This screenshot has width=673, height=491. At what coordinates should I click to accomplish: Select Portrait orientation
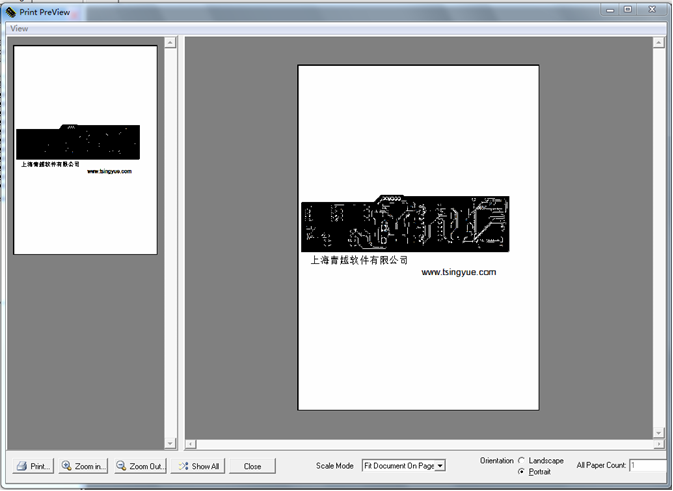[522, 471]
